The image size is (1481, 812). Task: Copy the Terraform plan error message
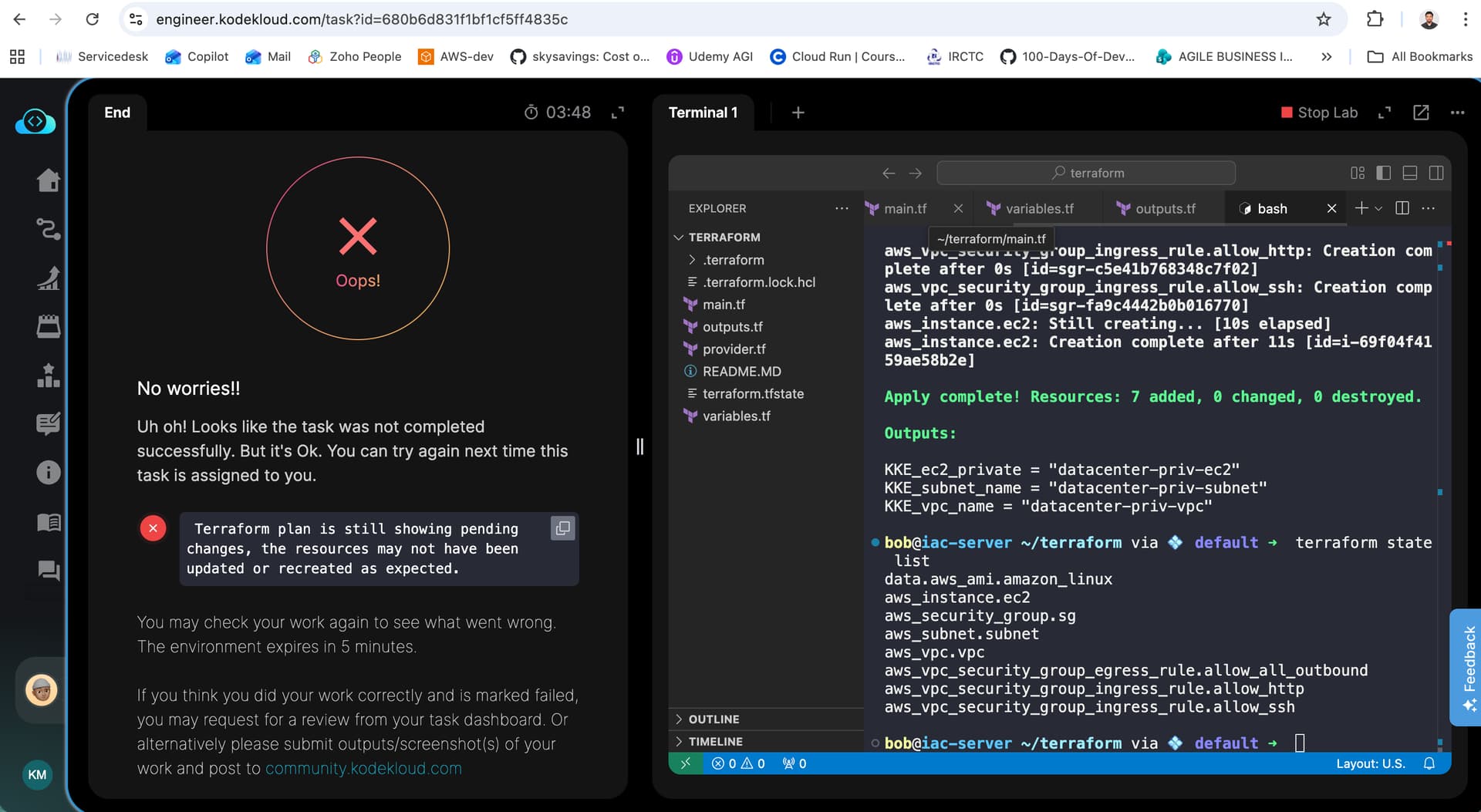pos(562,528)
